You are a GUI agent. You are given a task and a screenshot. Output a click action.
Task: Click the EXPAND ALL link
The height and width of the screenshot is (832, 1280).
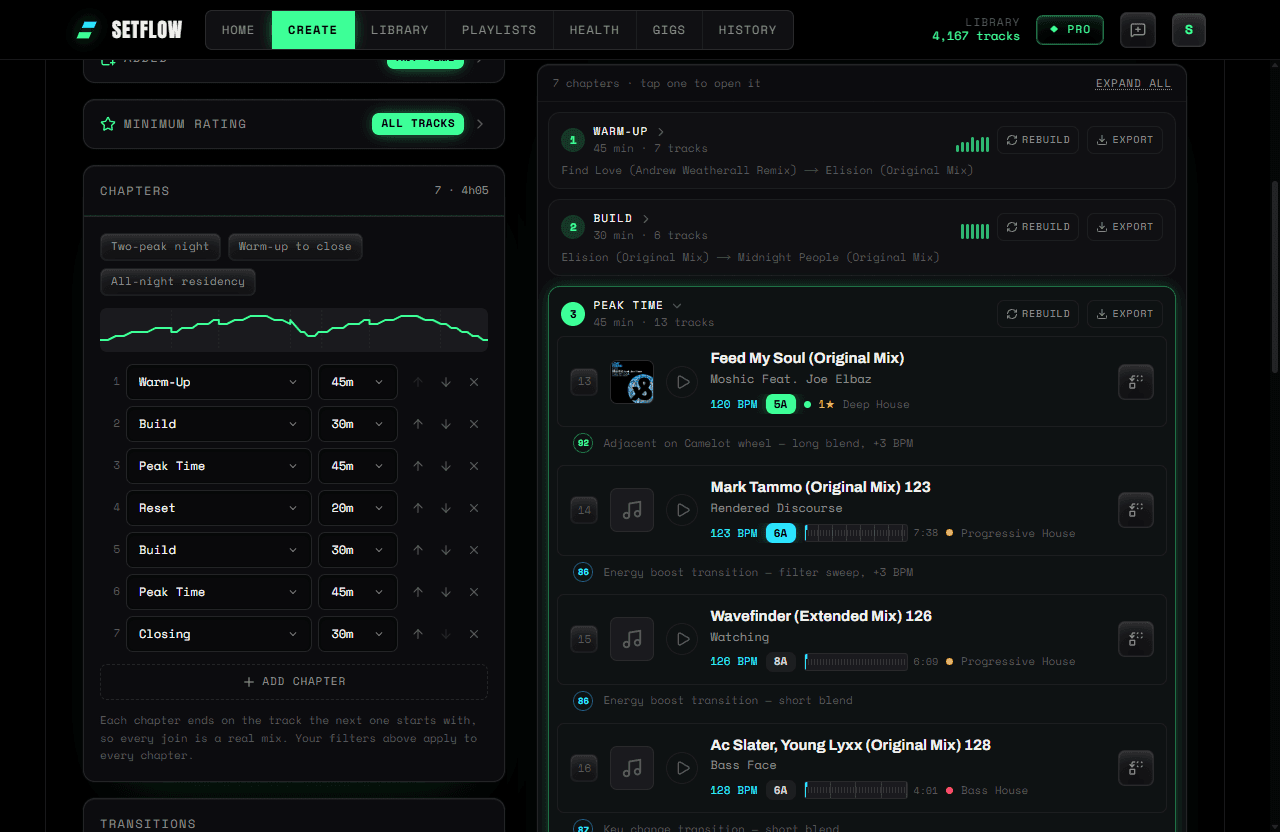(x=1133, y=83)
